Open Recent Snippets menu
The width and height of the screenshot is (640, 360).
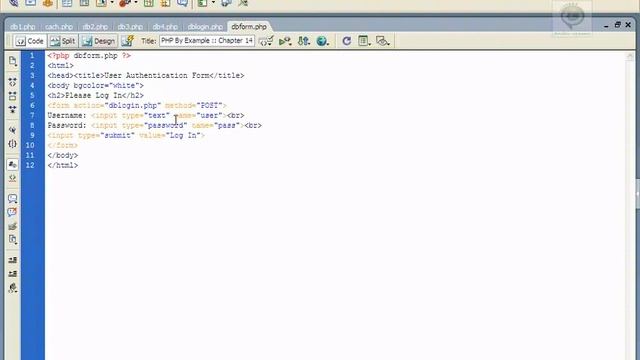click(x=13, y=240)
